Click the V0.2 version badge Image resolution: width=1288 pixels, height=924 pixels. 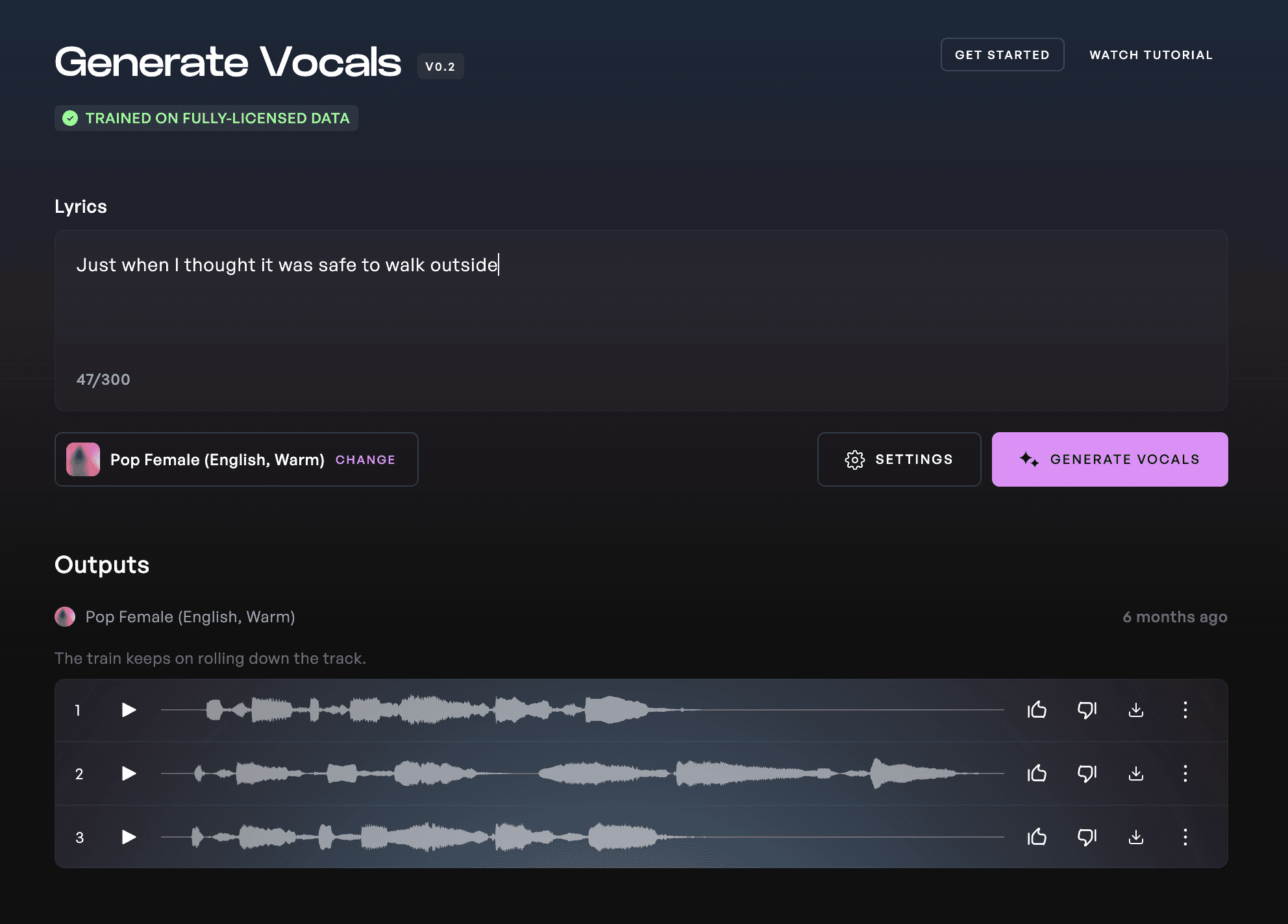click(x=440, y=66)
